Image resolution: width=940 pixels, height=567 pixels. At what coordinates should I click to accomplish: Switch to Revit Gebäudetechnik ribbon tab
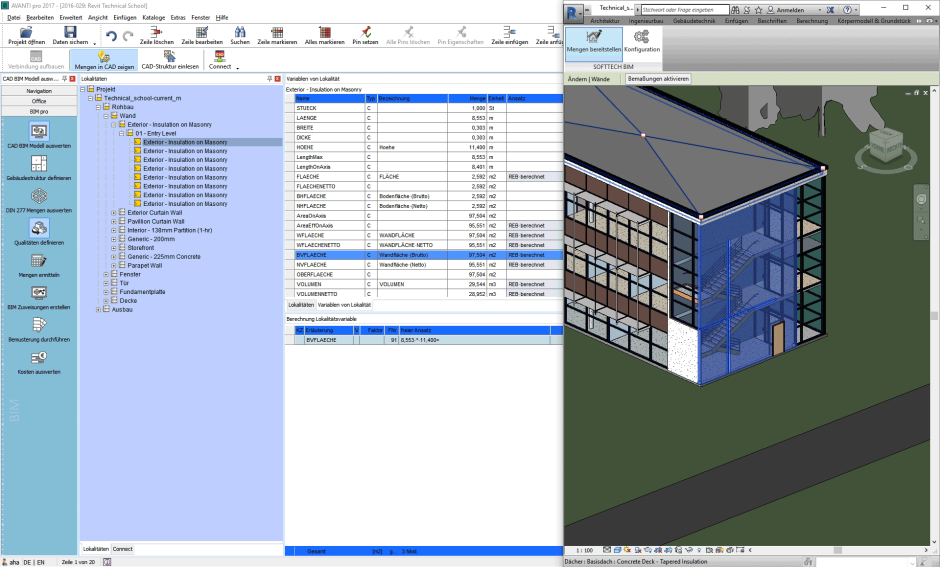(694, 20)
